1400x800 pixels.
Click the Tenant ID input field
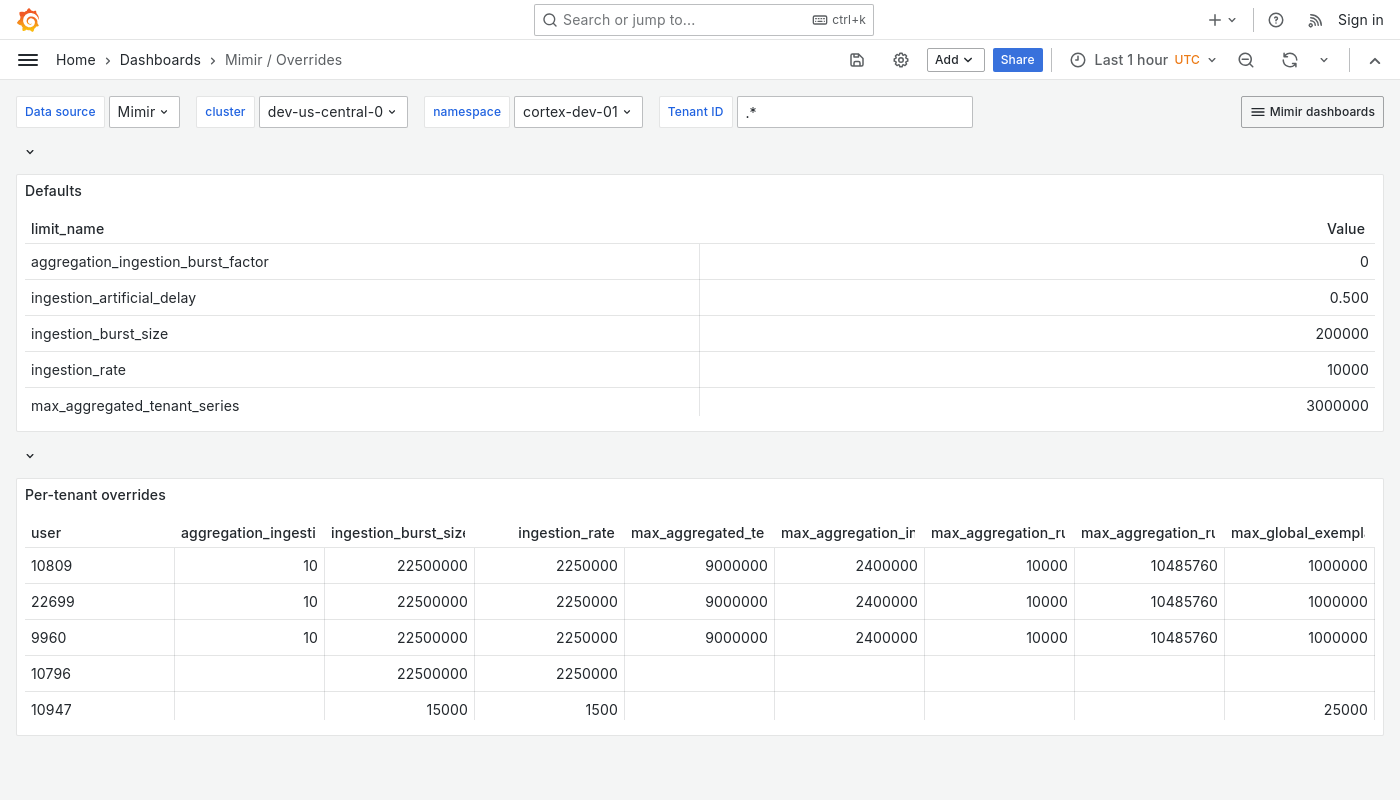(x=855, y=112)
